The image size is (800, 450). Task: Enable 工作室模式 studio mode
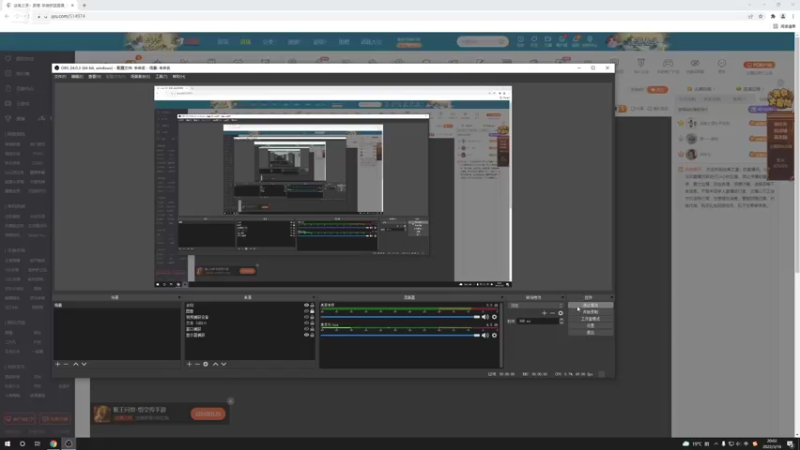(590, 319)
